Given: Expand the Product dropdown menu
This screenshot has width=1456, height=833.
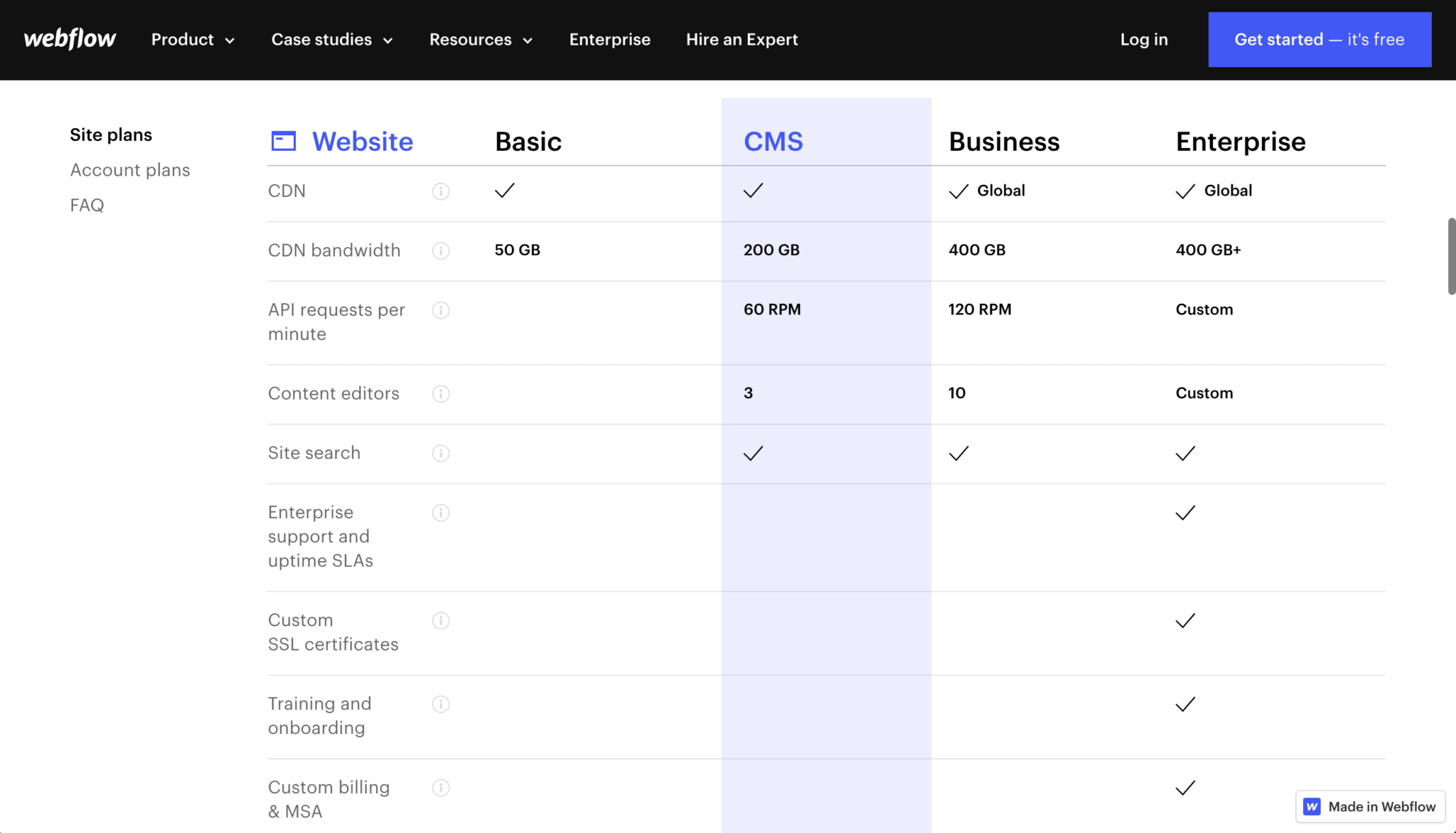Looking at the screenshot, I should tap(193, 40).
